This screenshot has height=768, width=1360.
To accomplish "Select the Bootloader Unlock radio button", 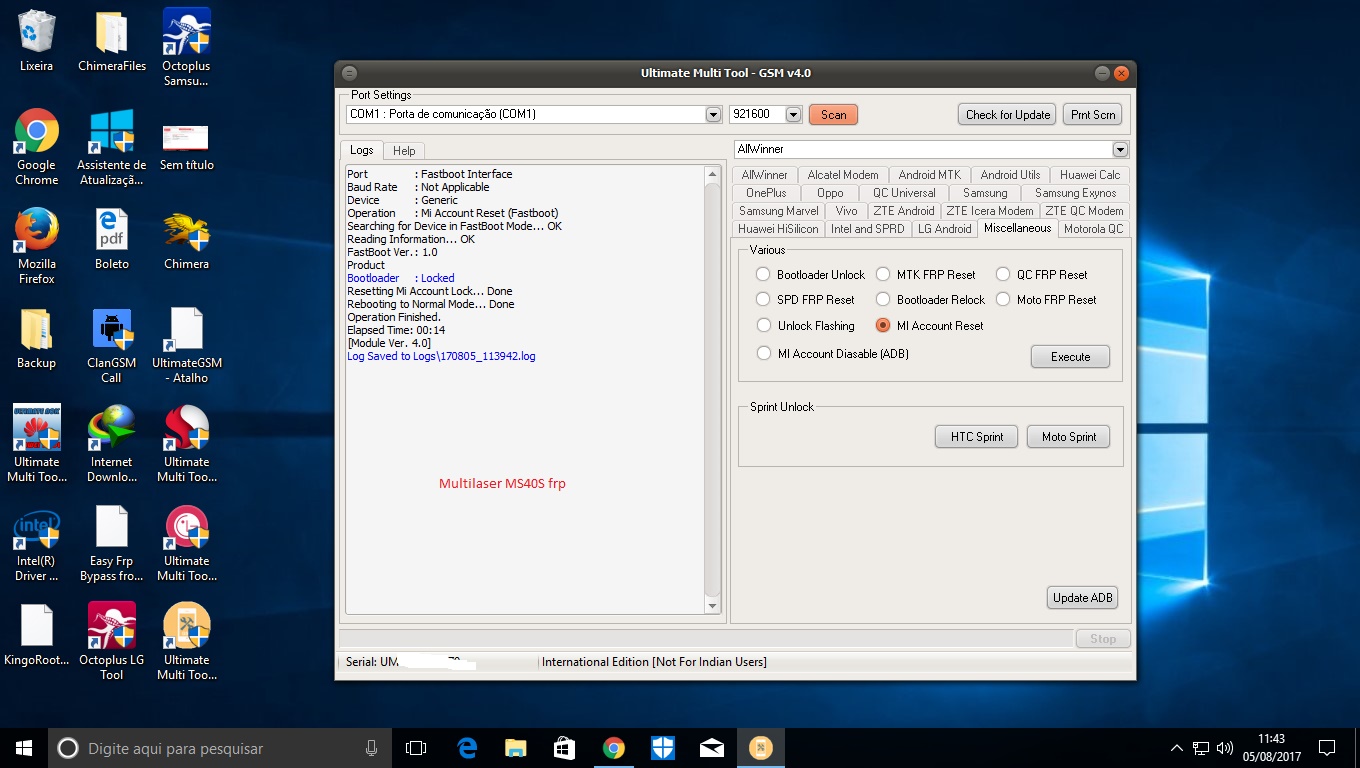I will point(763,274).
